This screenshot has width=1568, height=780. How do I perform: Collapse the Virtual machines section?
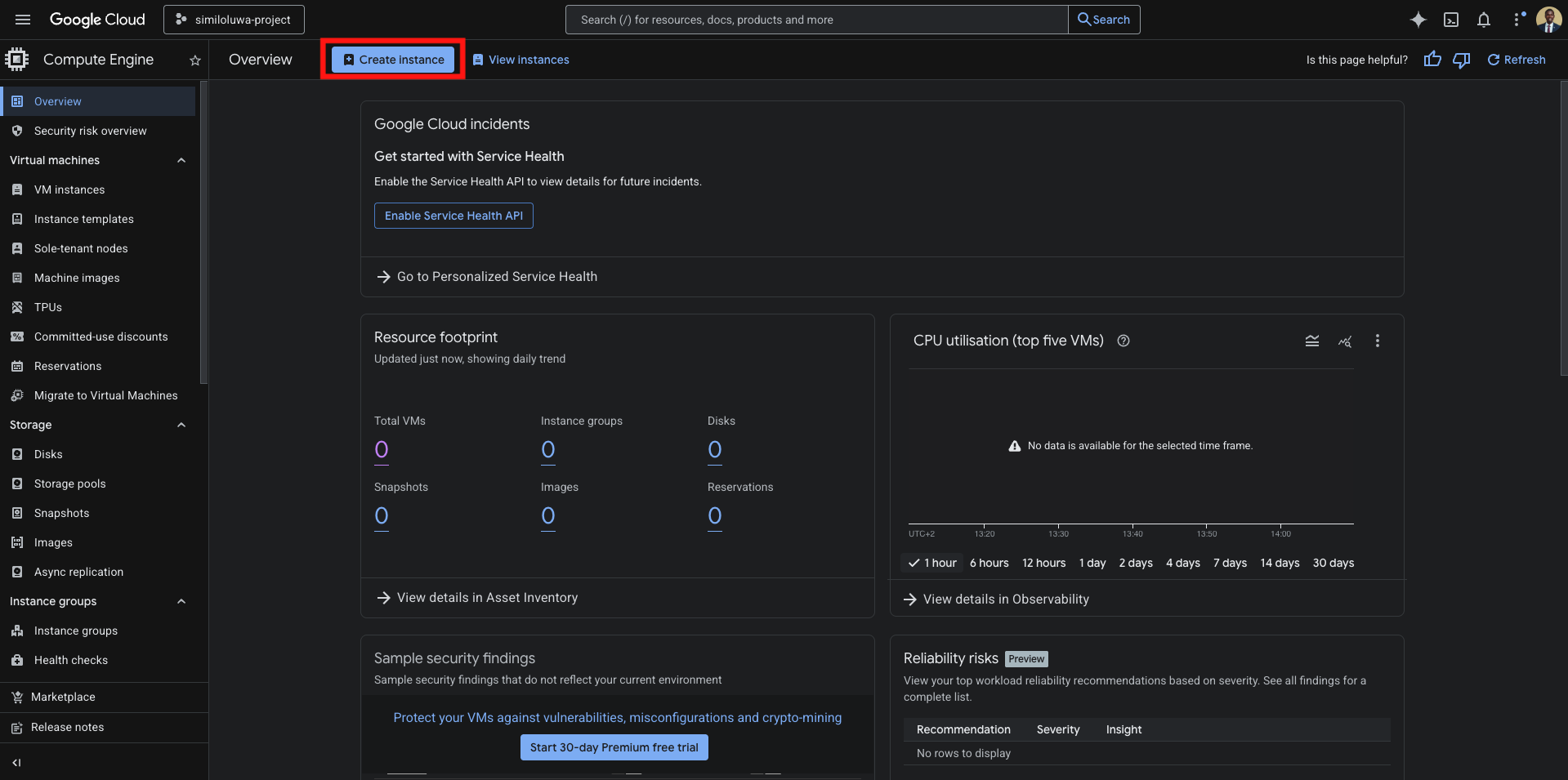(x=181, y=160)
